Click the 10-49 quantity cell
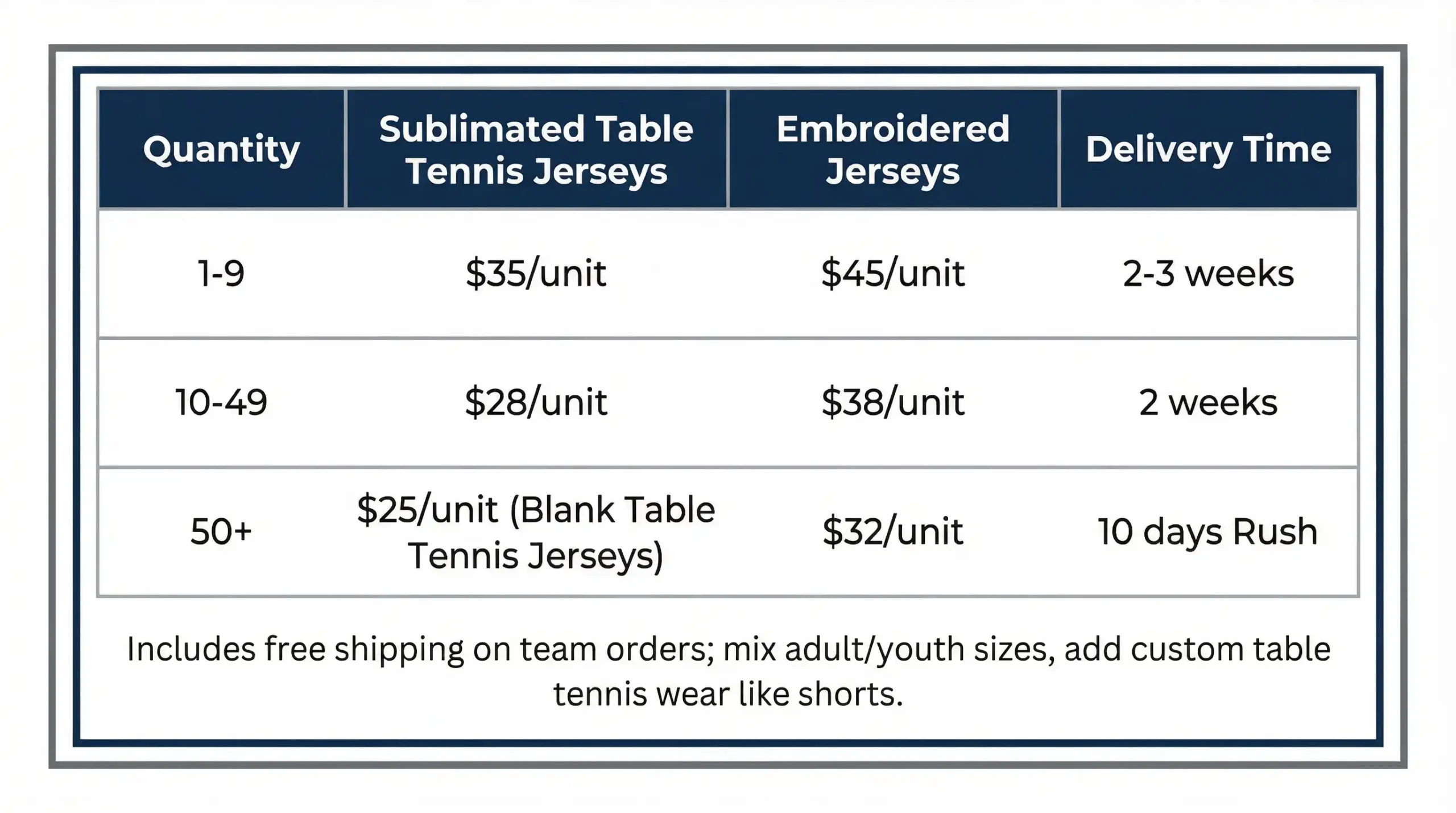The image size is (1456, 813). (x=221, y=402)
